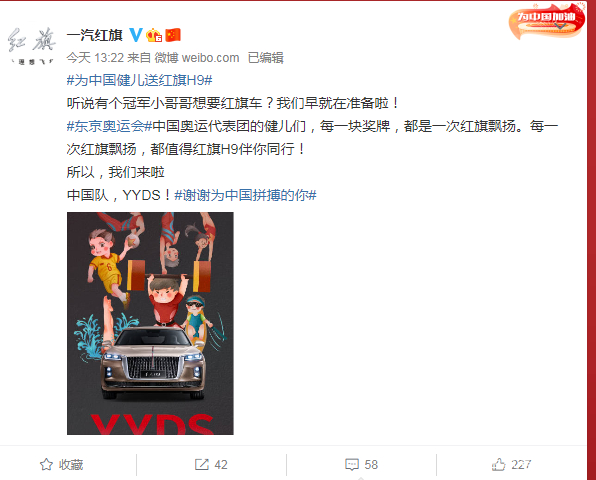Click the blue V verification badge

tap(136, 35)
